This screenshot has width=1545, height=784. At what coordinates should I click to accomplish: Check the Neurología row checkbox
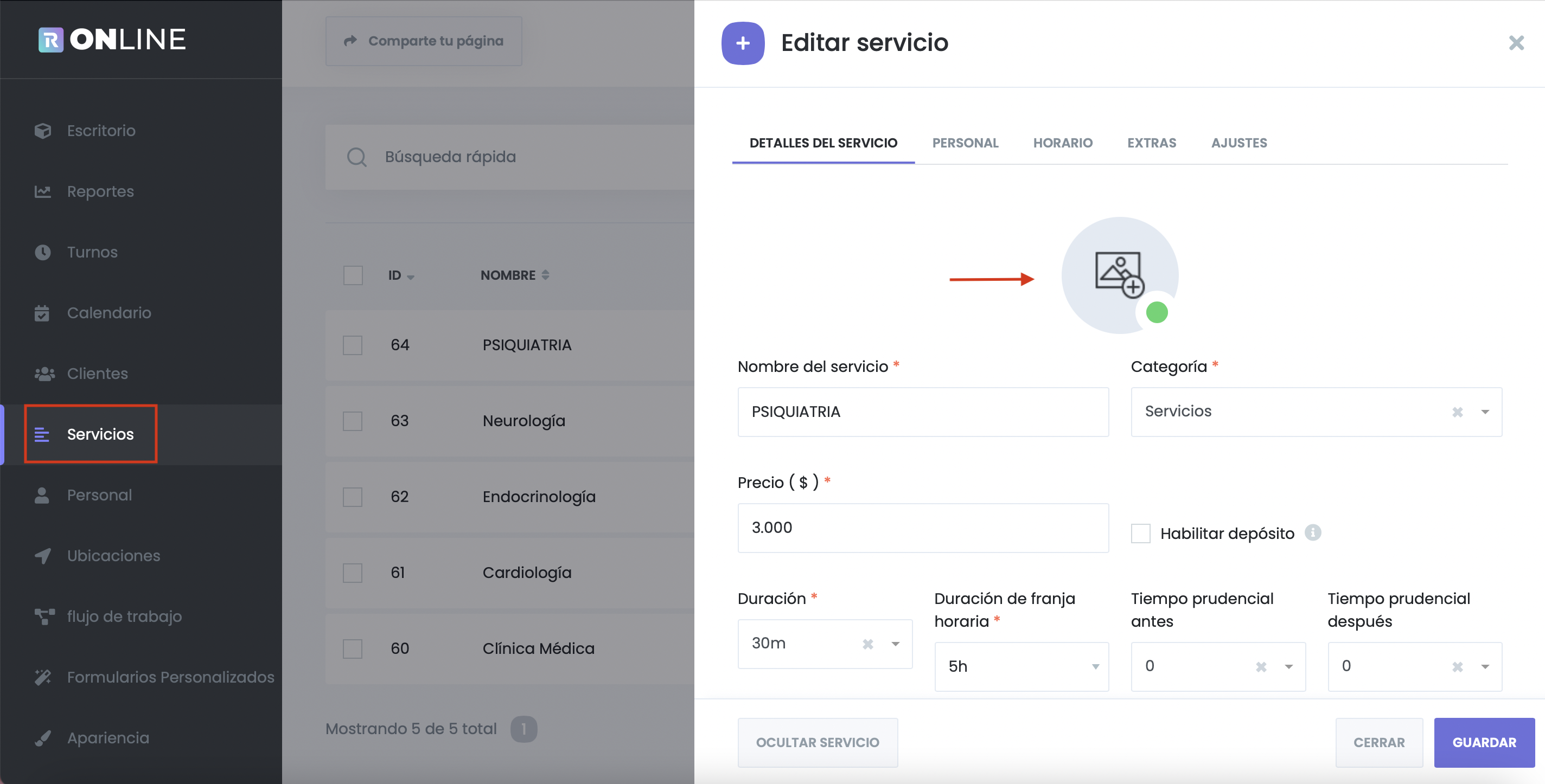(353, 421)
